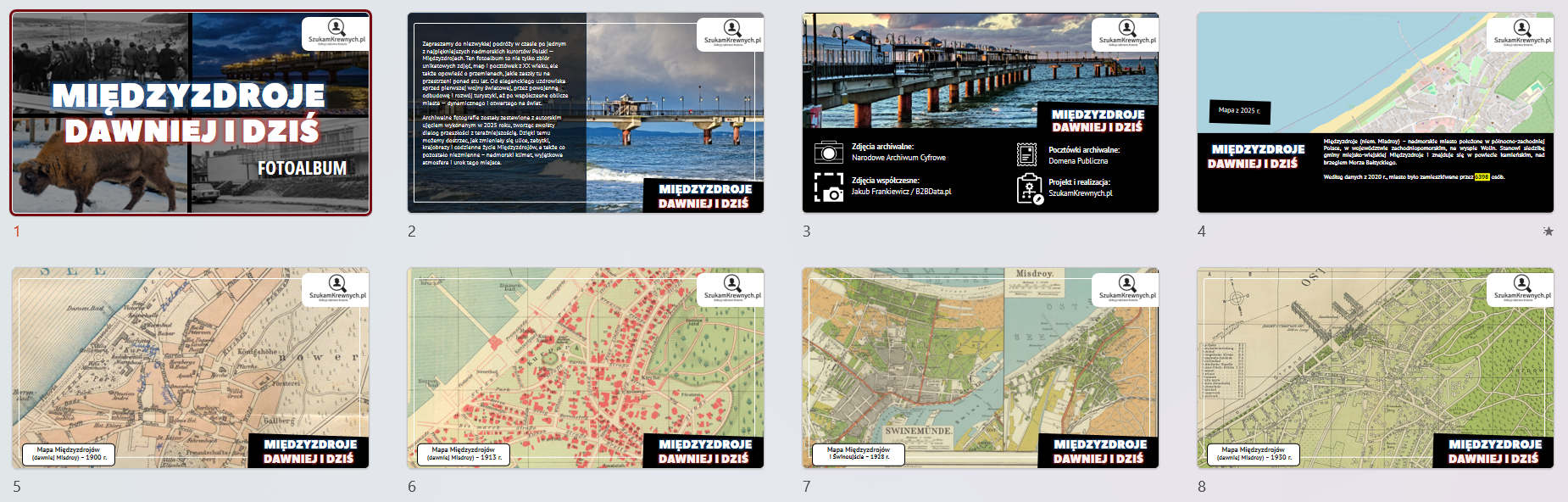Click the clipboard icon for Projekt i realizacja

(1029, 188)
